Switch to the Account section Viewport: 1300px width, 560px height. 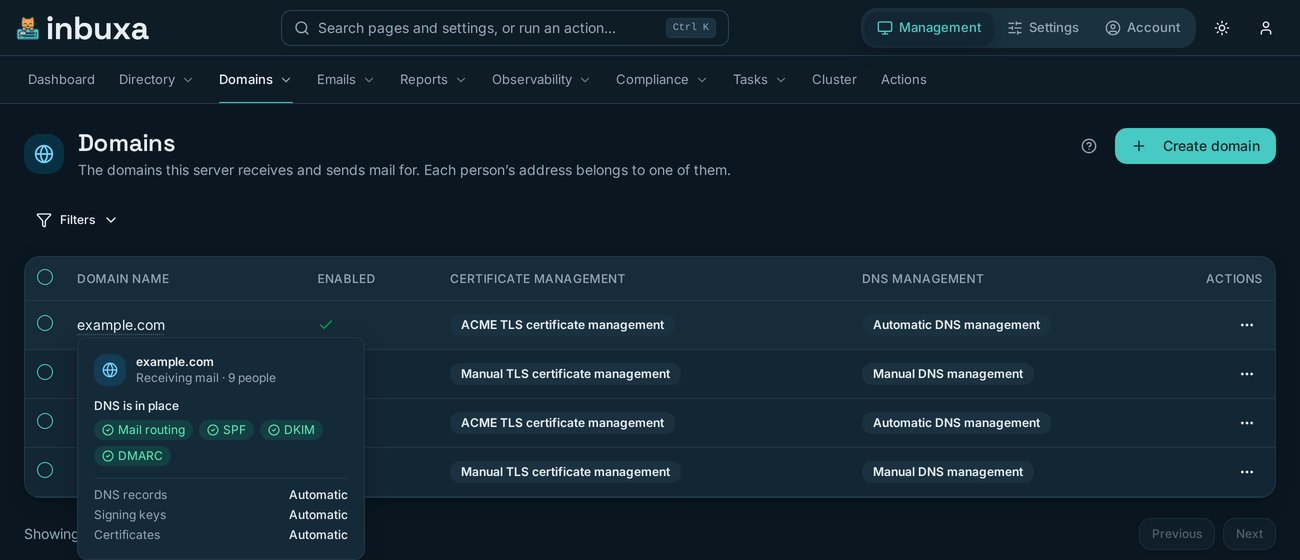(1143, 28)
